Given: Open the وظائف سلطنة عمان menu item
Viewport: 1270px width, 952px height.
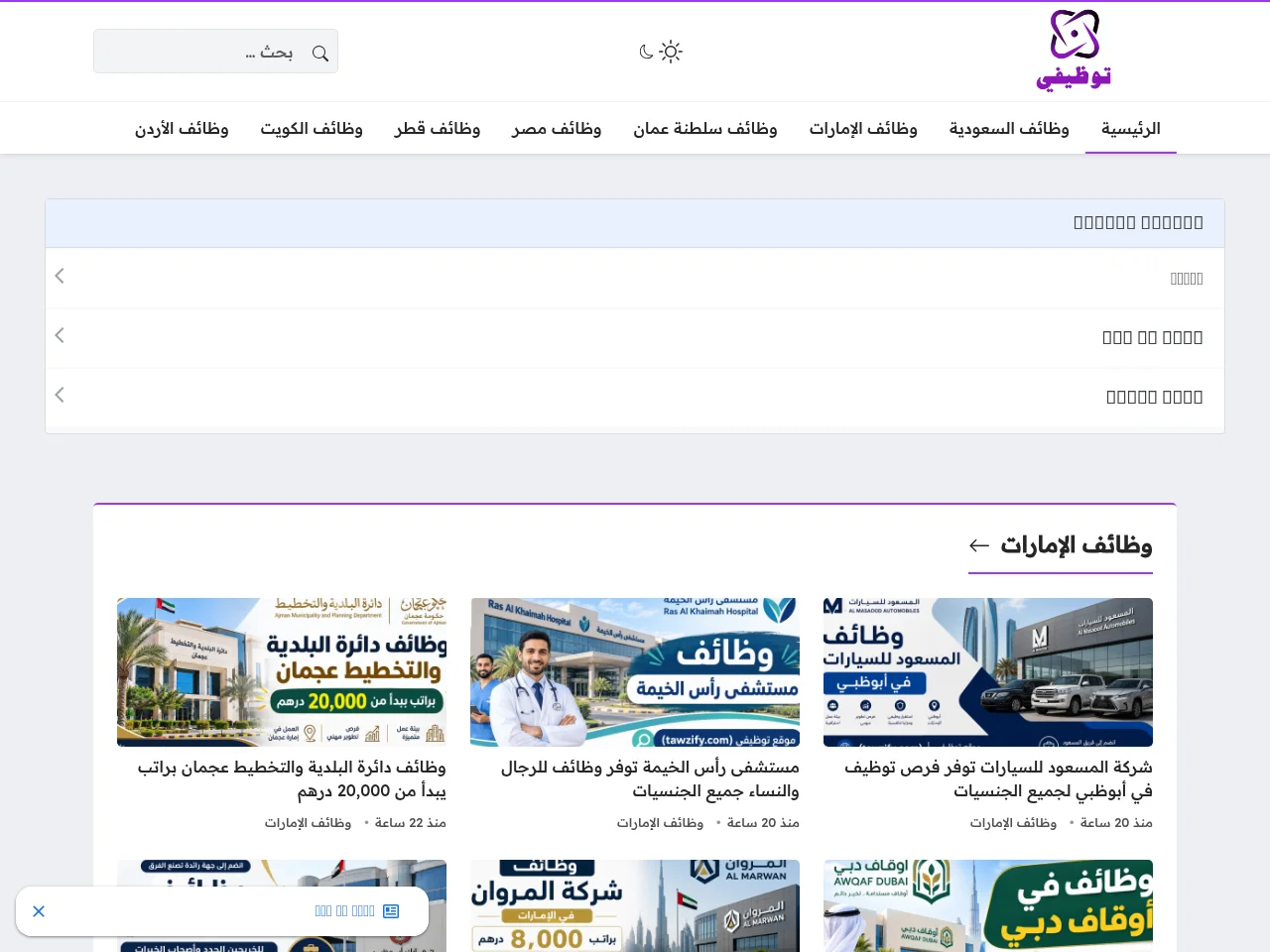Looking at the screenshot, I should point(705,128).
